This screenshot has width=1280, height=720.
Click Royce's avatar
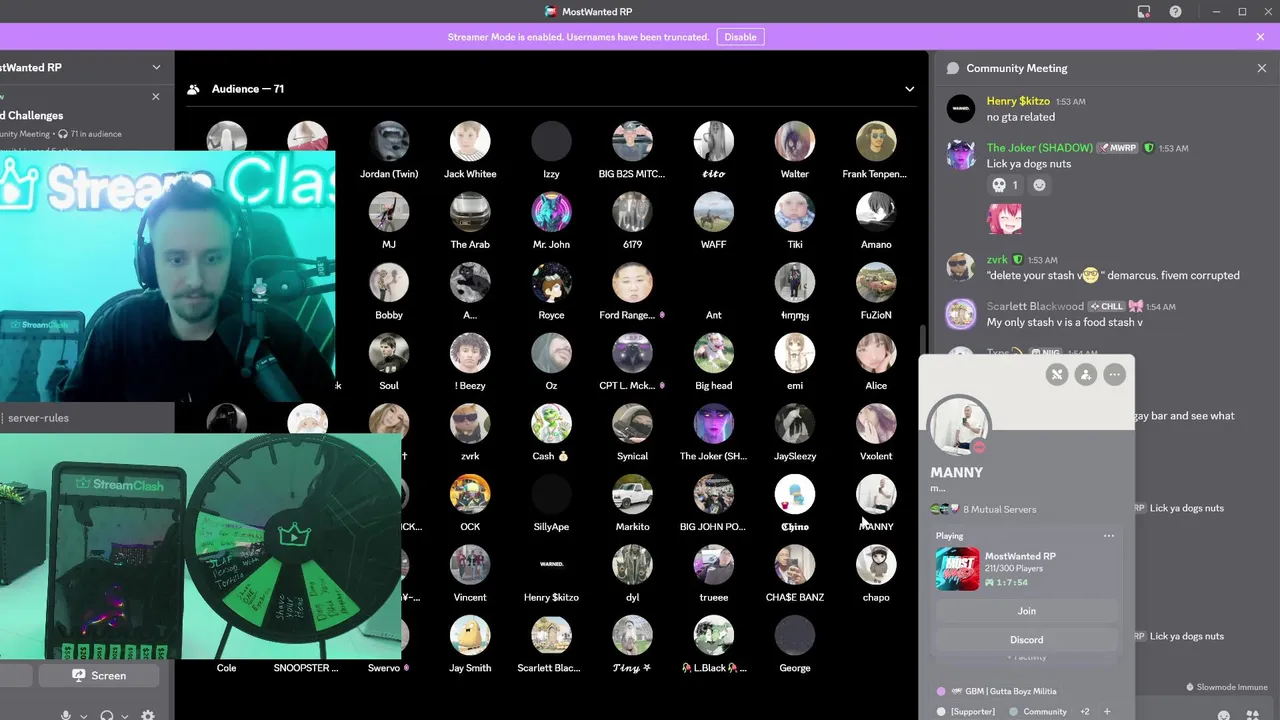pos(551,283)
